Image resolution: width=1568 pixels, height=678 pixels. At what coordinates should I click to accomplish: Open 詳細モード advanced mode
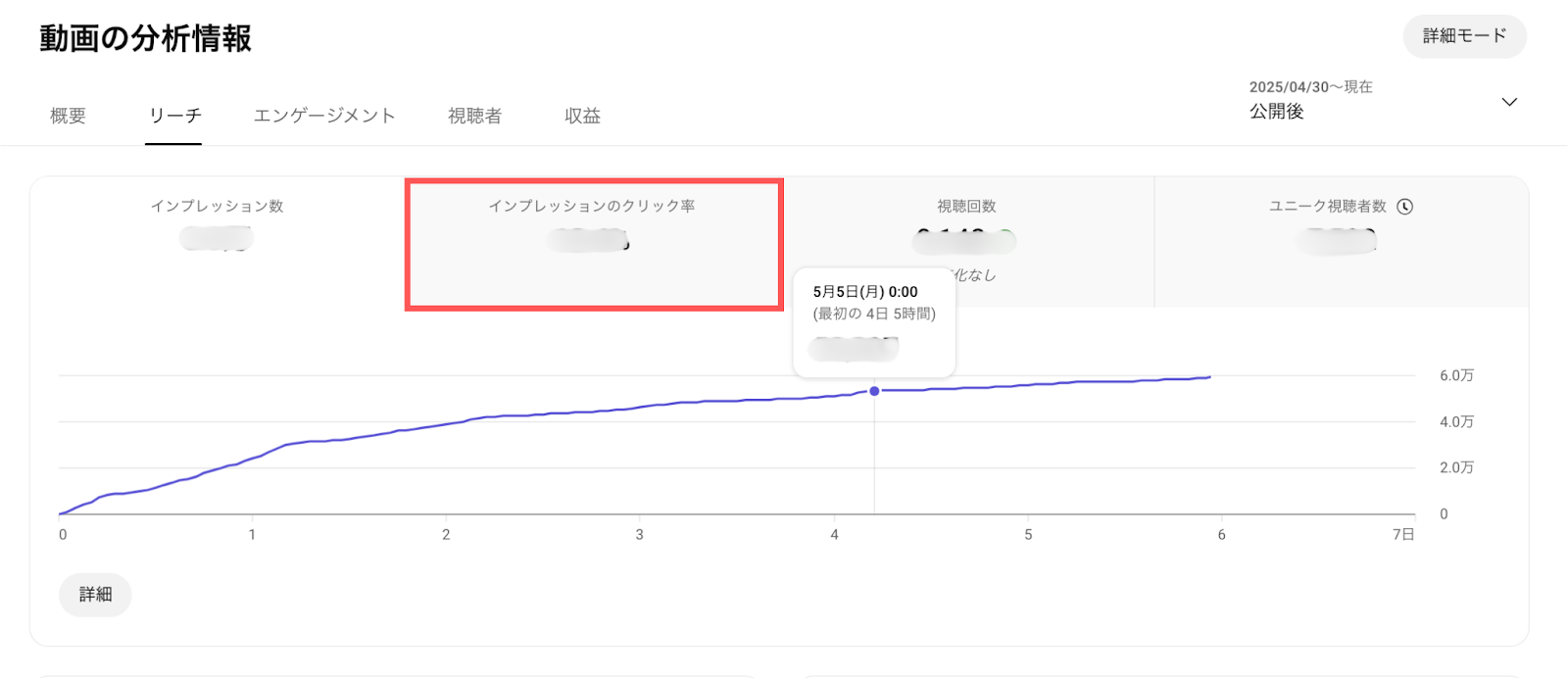[1464, 36]
